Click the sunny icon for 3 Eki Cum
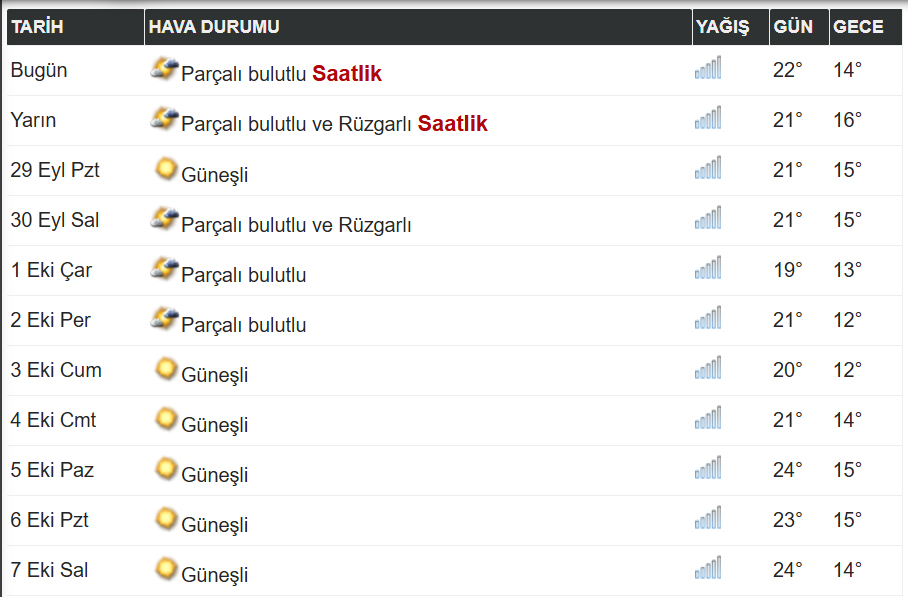This screenshot has height=597, width=908. [166, 369]
